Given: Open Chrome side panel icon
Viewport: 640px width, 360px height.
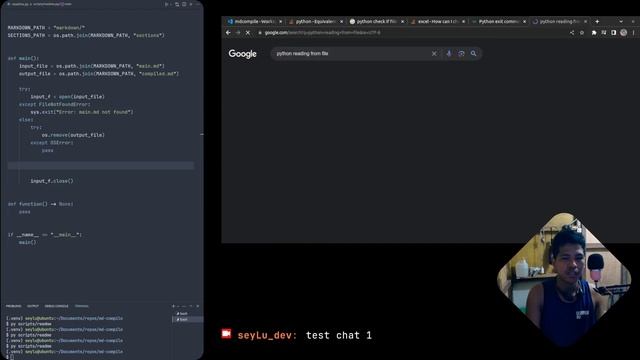Looking at the screenshot, I should pyautogui.click(x=613, y=33).
